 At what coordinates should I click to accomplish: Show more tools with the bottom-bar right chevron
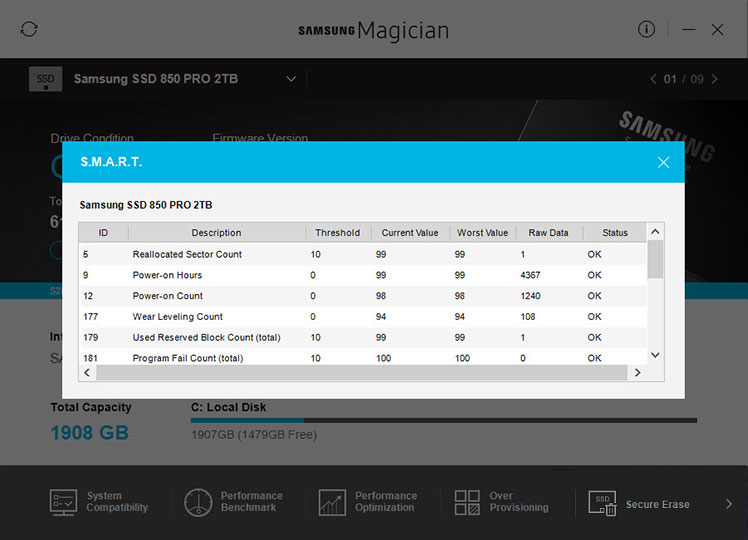click(729, 504)
